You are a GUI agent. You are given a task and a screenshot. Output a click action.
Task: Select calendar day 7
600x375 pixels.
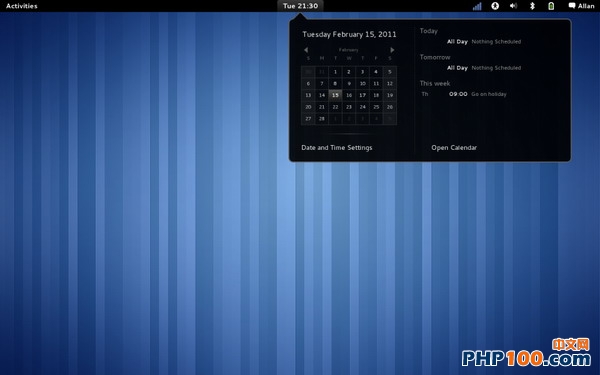[322, 83]
